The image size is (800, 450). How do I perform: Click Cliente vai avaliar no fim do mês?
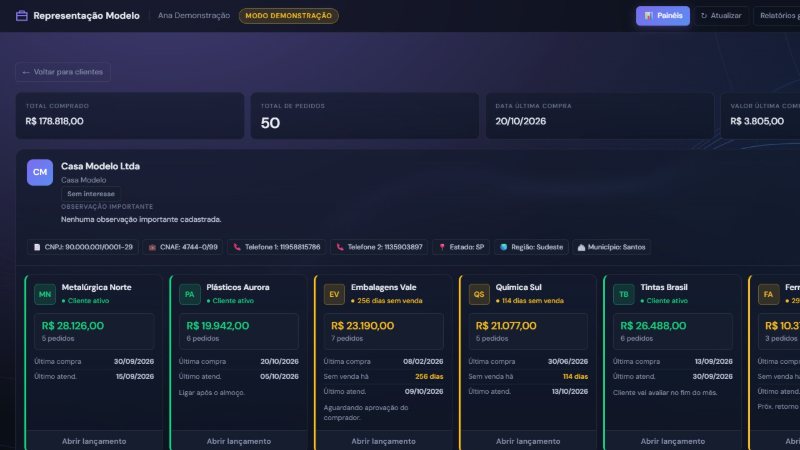pyautogui.click(x=665, y=392)
